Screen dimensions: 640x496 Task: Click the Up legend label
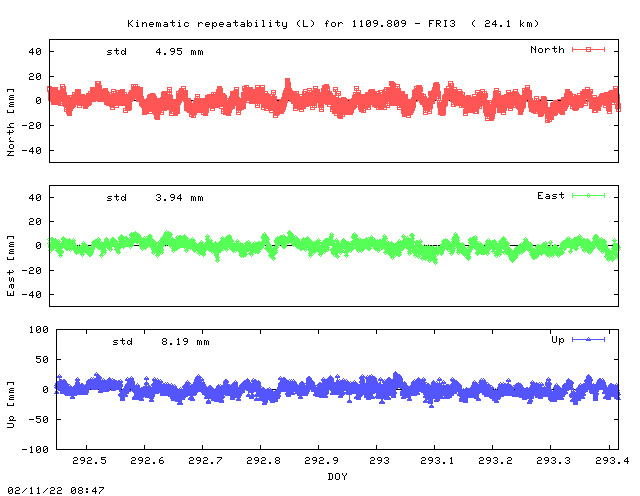click(x=558, y=340)
